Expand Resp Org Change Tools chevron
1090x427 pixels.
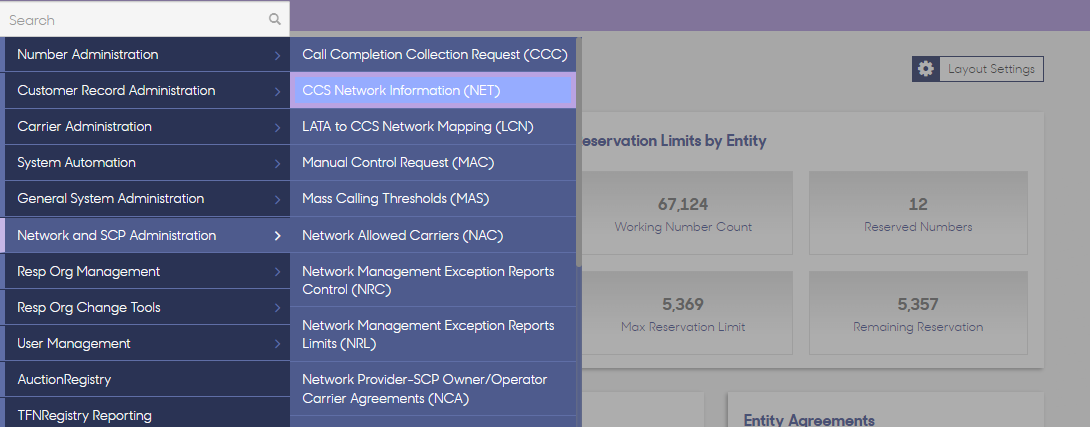tap(277, 308)
